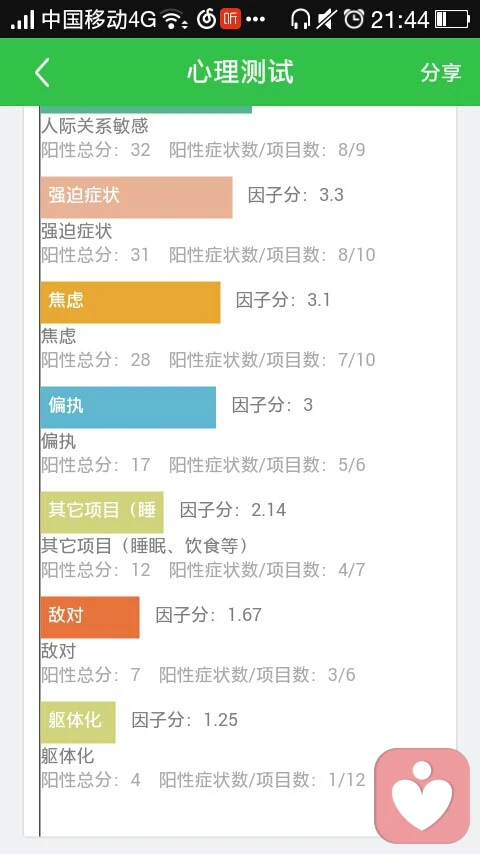Select the 偏执 blue bar
Image resolution: width=480 pixels, height=854 pixels.
point(128,407)
